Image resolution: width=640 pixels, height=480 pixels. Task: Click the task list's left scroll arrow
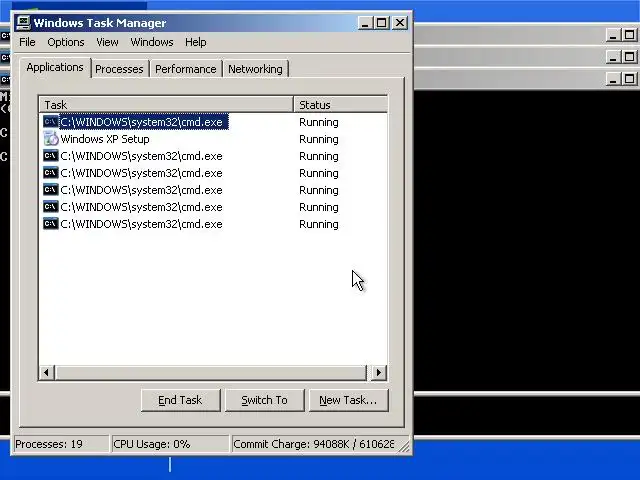[47, 372]
